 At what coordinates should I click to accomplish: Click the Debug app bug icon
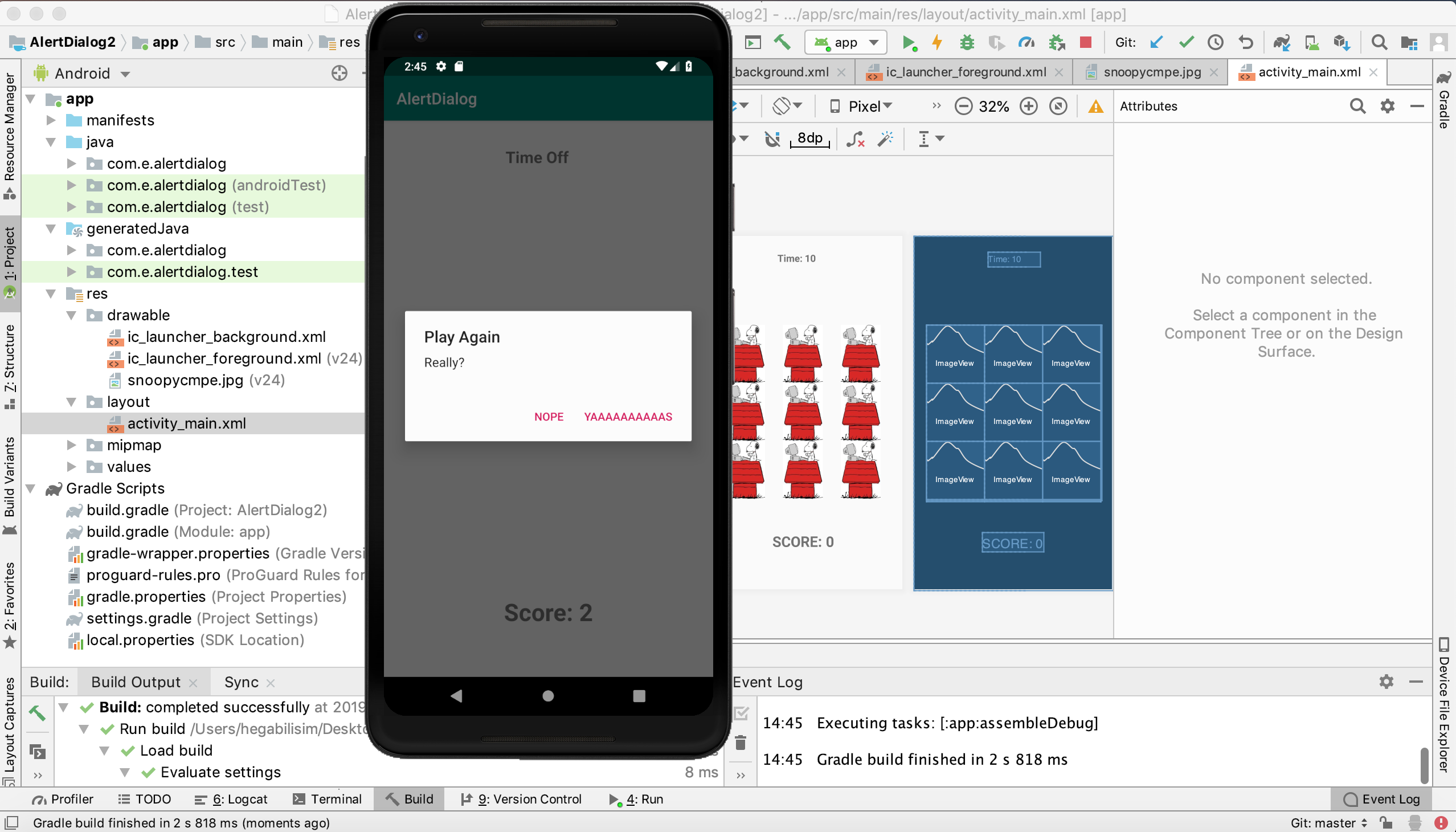click(x=967, y=42)
